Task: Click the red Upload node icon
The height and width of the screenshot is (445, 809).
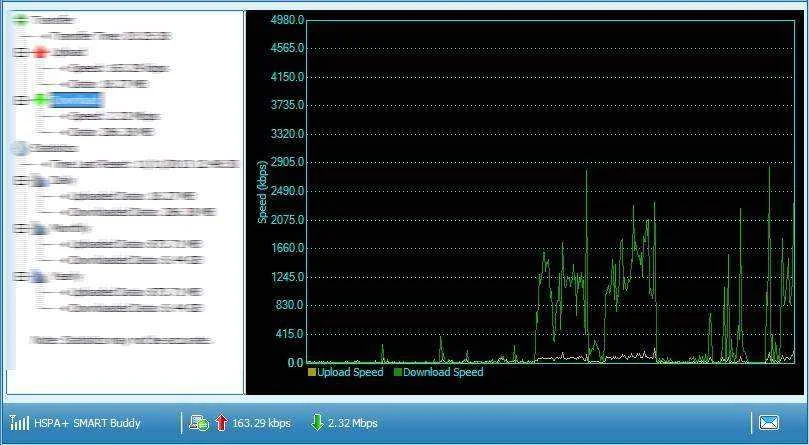Action: [x=40, y=52]
